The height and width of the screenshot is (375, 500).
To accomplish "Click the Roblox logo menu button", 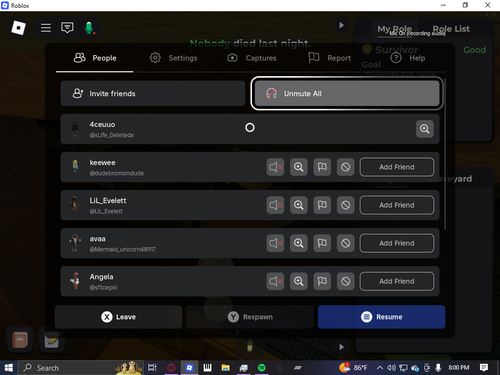I will point(18,28).
